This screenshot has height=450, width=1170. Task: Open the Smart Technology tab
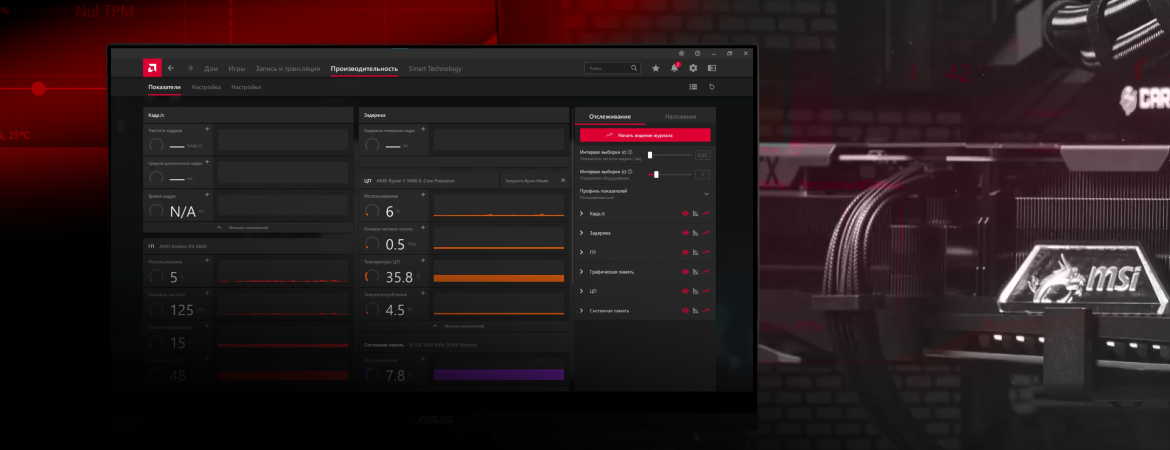435,69
